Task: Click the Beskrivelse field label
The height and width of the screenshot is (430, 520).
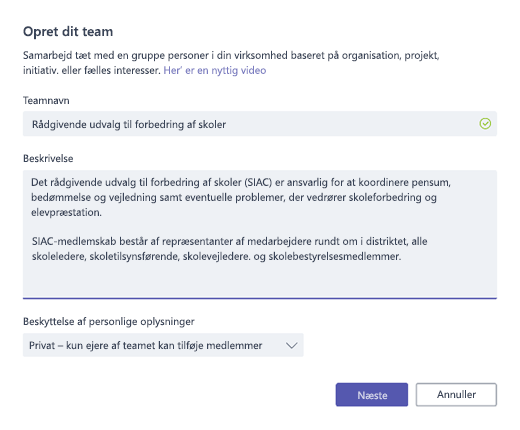Action: 48,158
